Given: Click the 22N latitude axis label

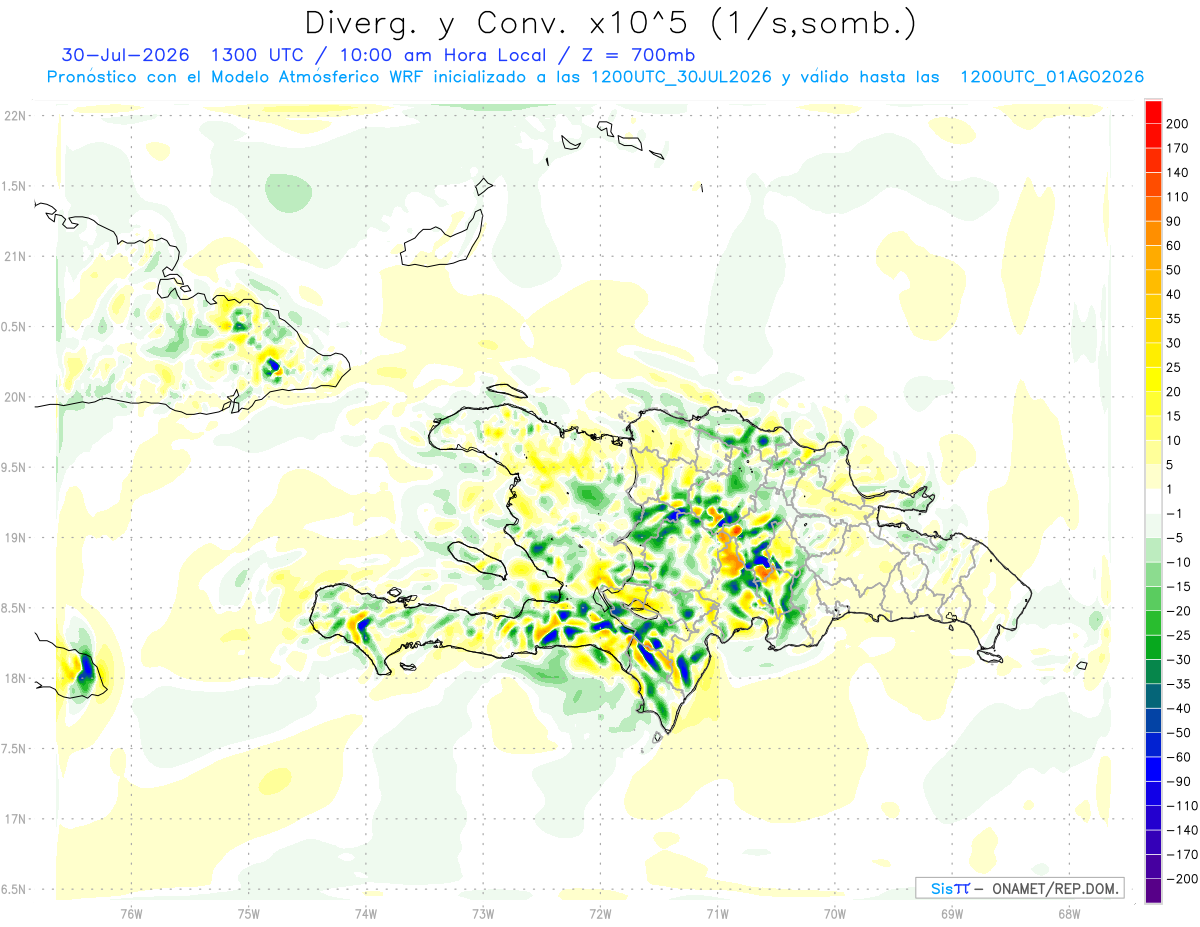Looking at the screenshot, I should [14, 115].
